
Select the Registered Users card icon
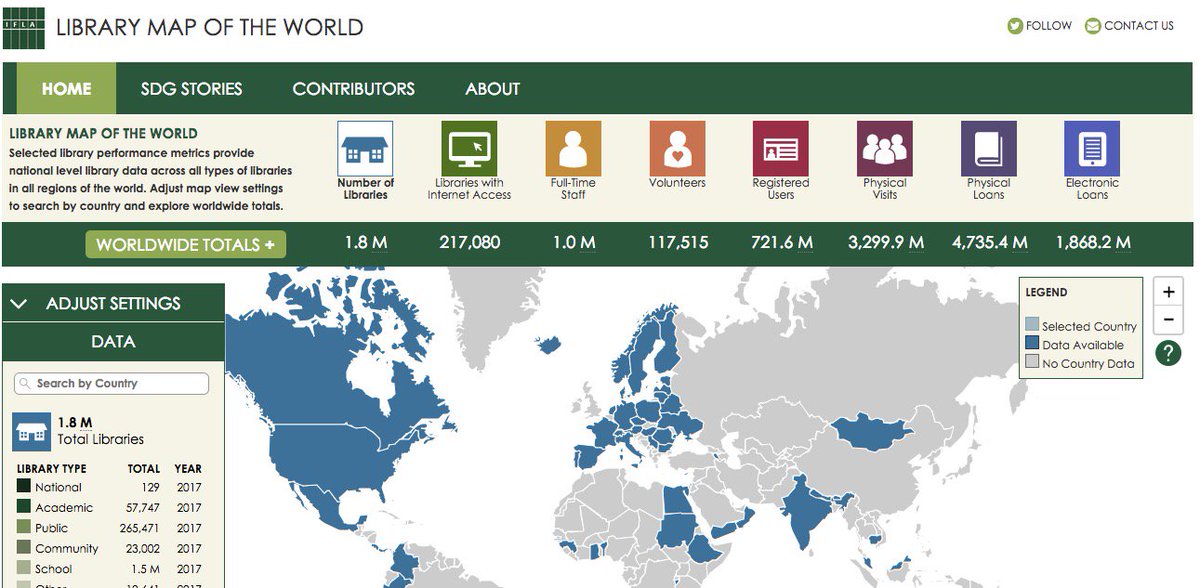click(781, 149)
